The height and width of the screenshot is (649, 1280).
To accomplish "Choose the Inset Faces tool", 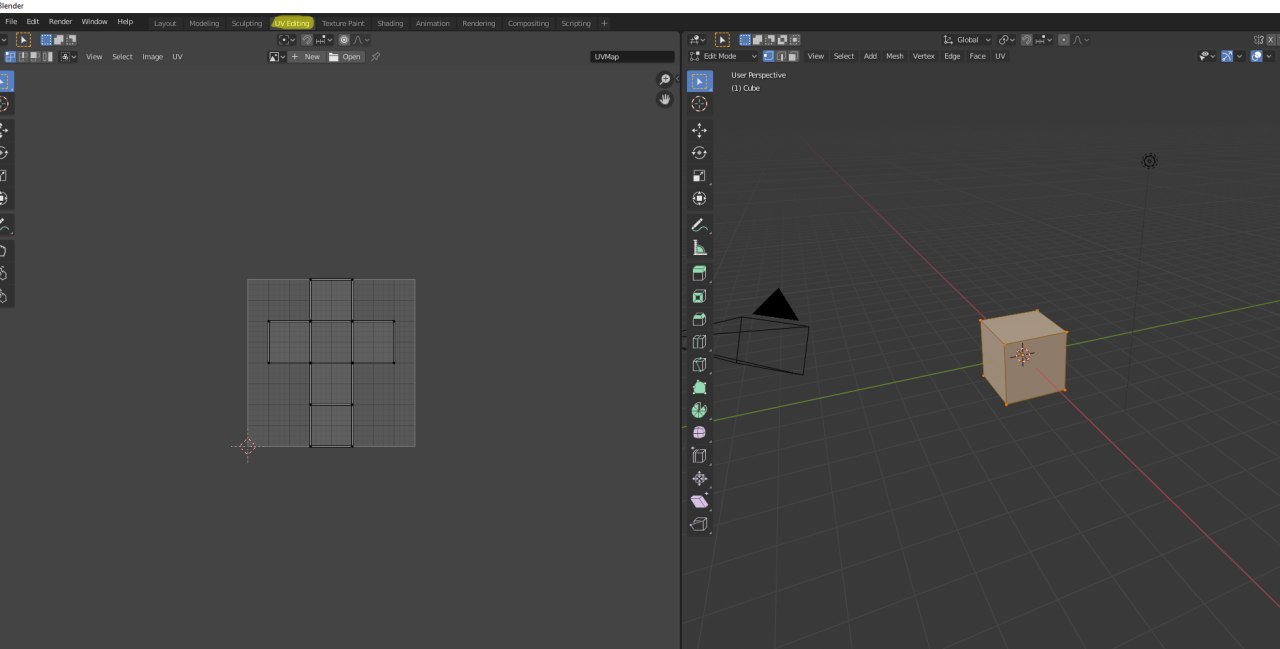I will [699, 296].
